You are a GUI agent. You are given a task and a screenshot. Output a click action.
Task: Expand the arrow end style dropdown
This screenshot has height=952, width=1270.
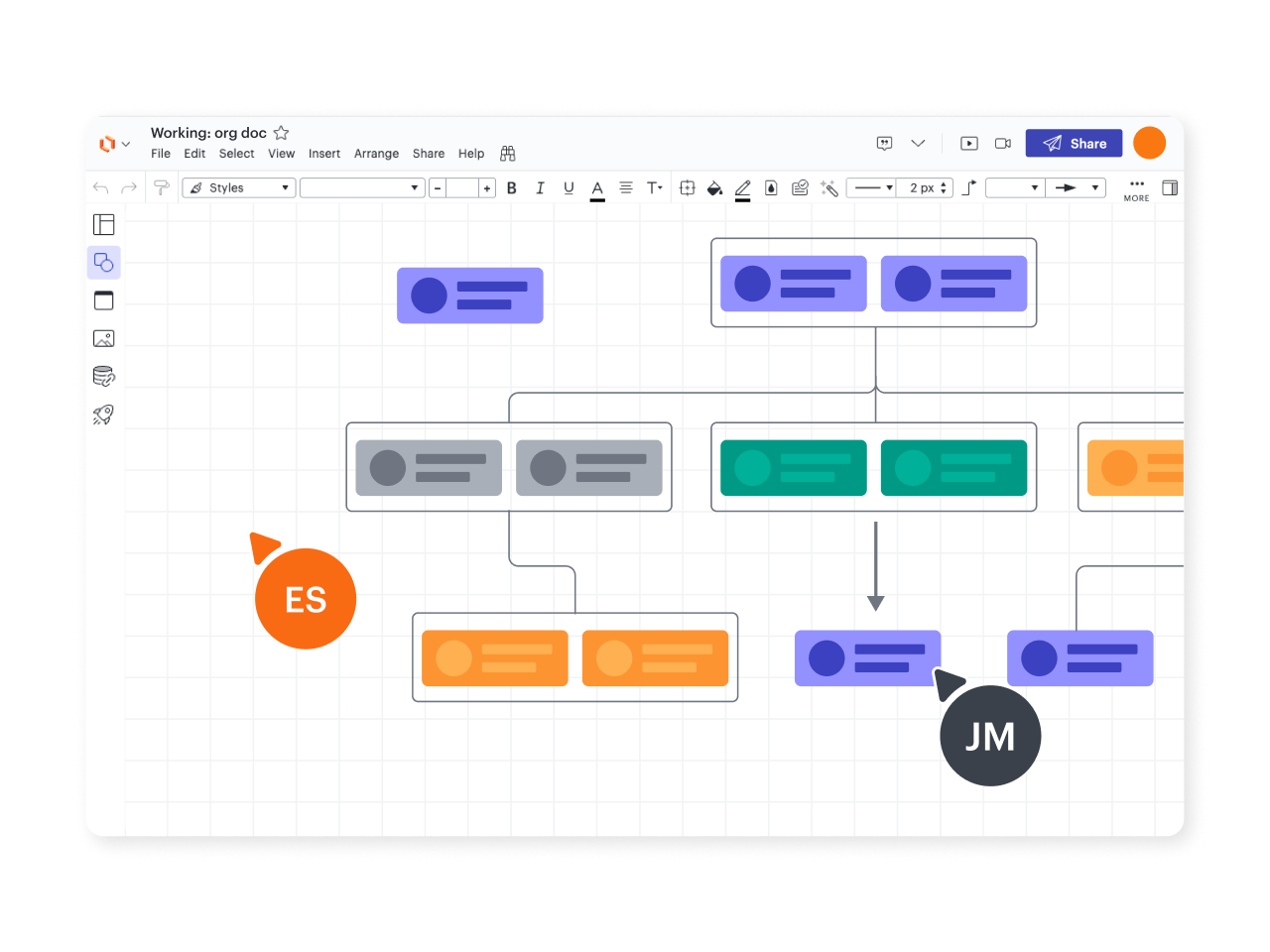(1076, 187)
